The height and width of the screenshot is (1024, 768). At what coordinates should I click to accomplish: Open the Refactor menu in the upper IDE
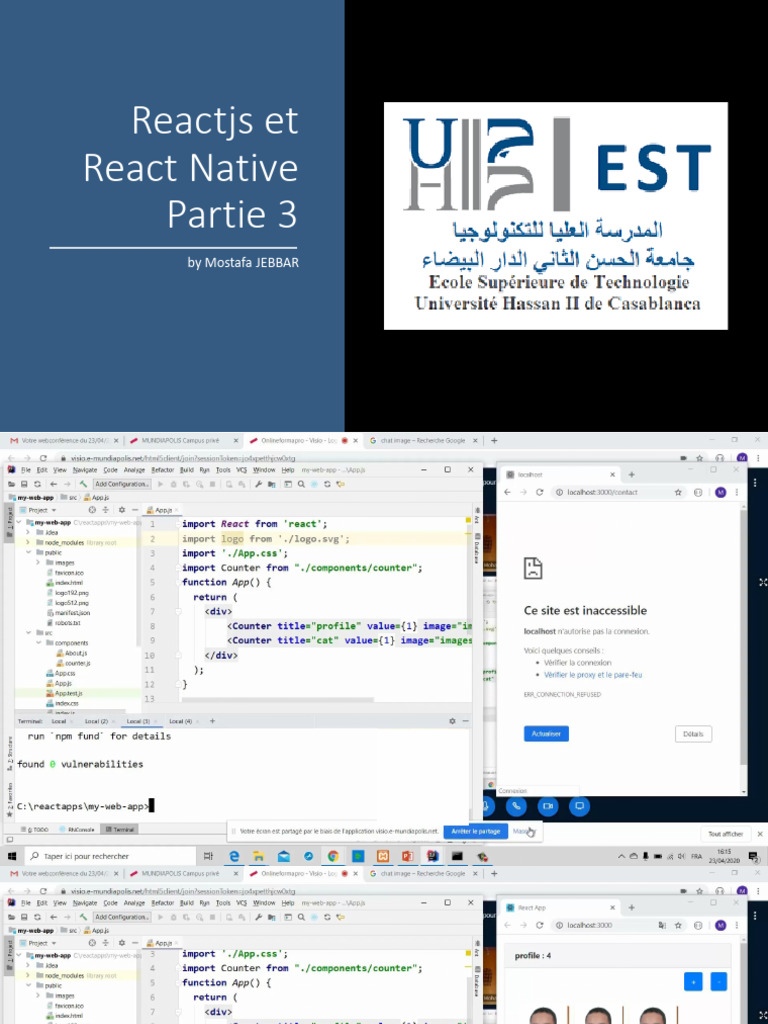[x=162, y=469]
